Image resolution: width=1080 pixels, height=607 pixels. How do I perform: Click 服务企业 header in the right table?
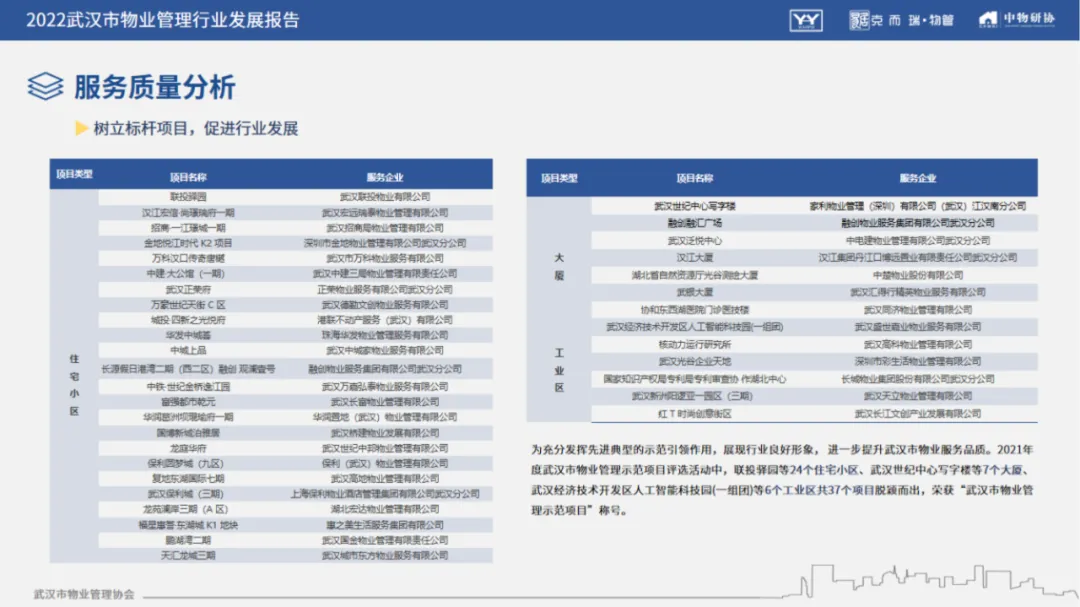917,178
